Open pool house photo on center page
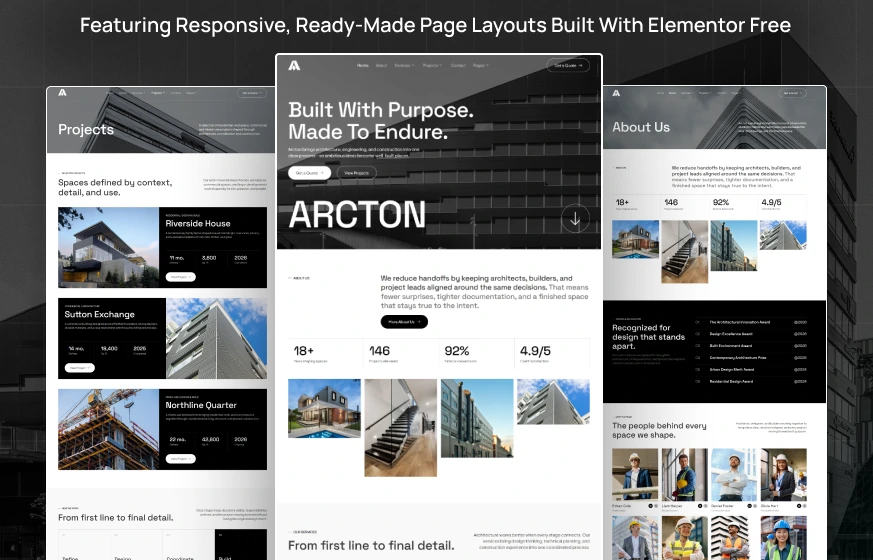873x560 pixels. [x=325, y=409]
